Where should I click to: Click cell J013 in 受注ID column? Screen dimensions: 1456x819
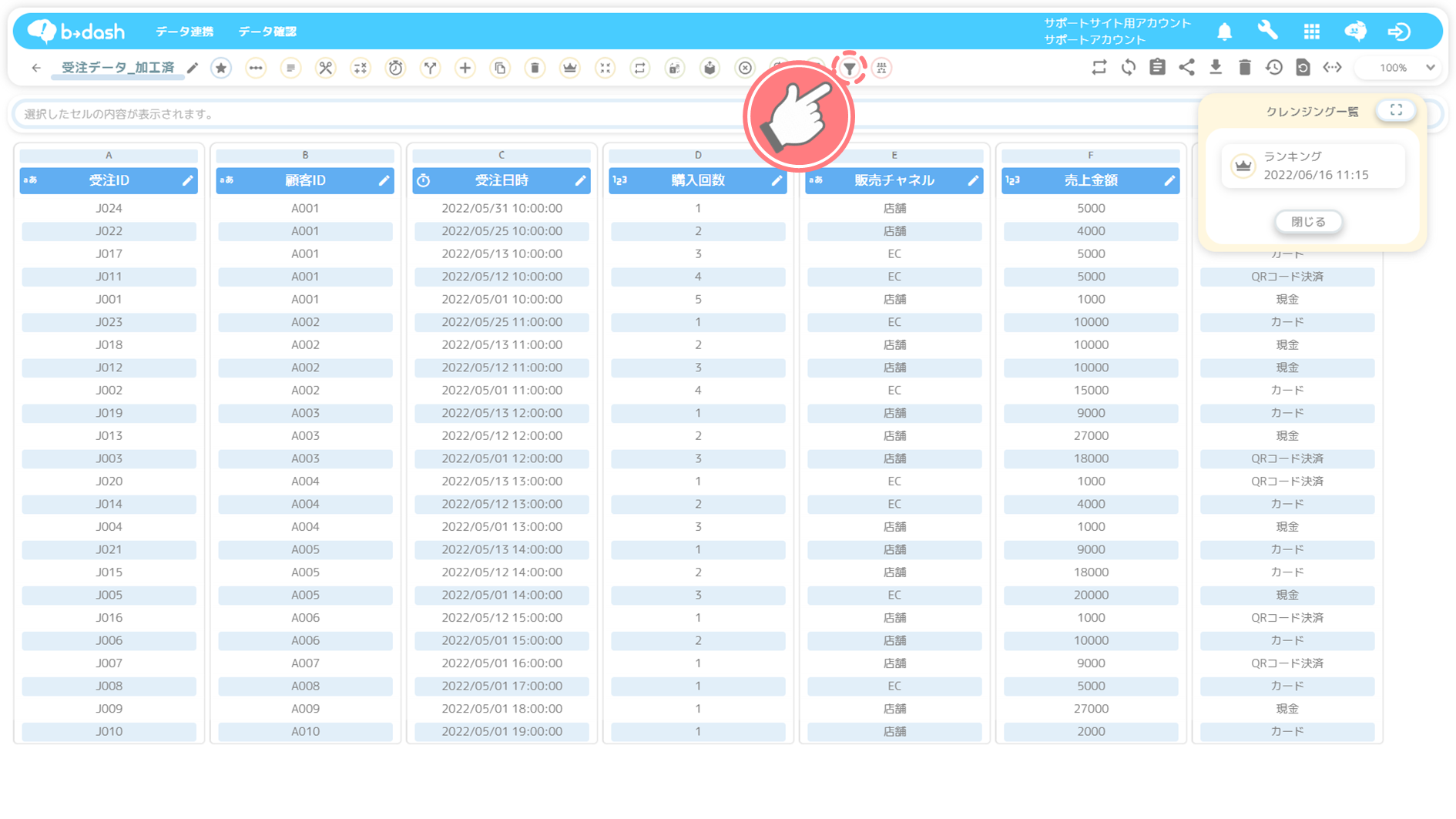click(109, 435)
